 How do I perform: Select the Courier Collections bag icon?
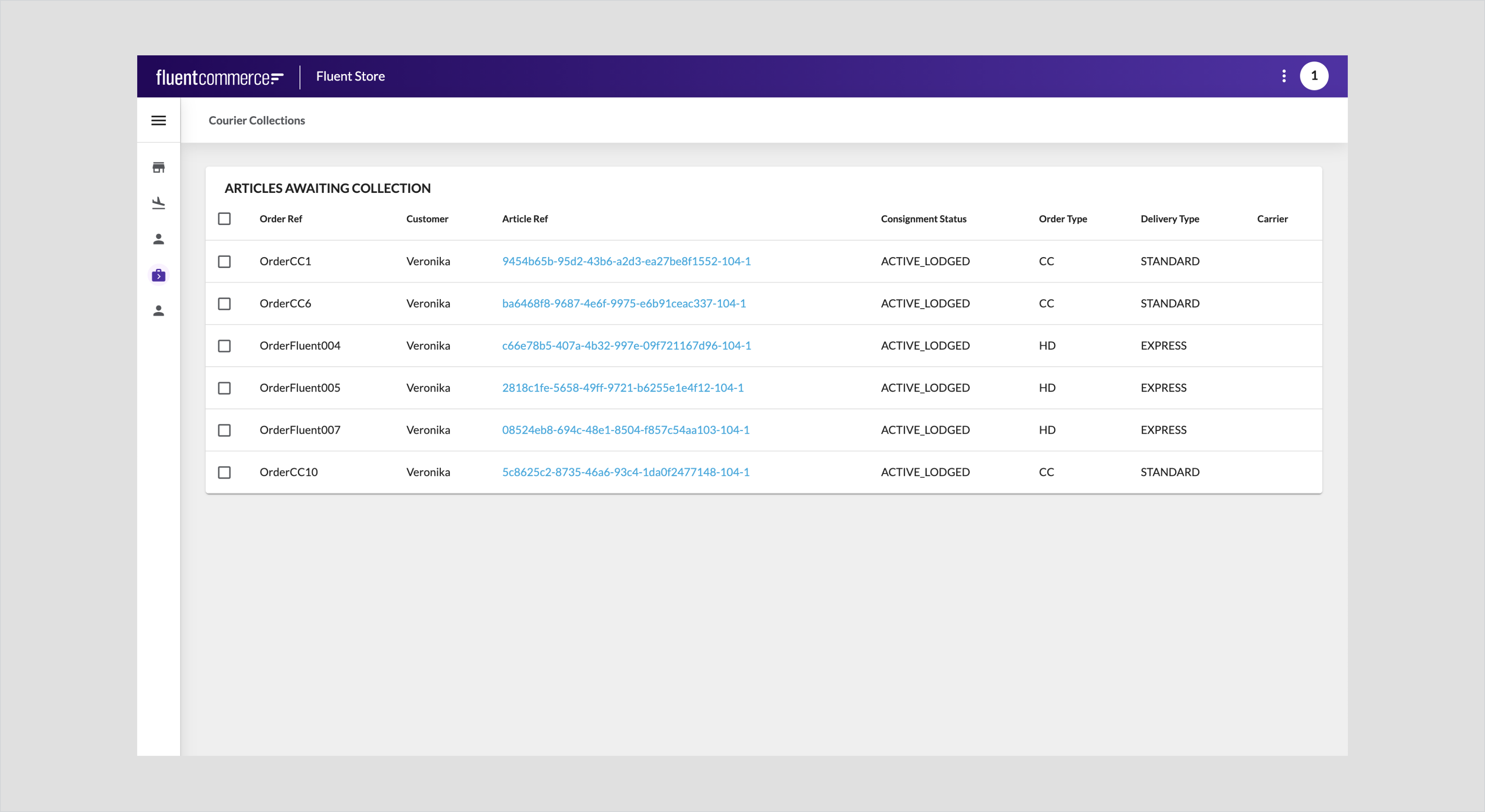tap(159, 275)
